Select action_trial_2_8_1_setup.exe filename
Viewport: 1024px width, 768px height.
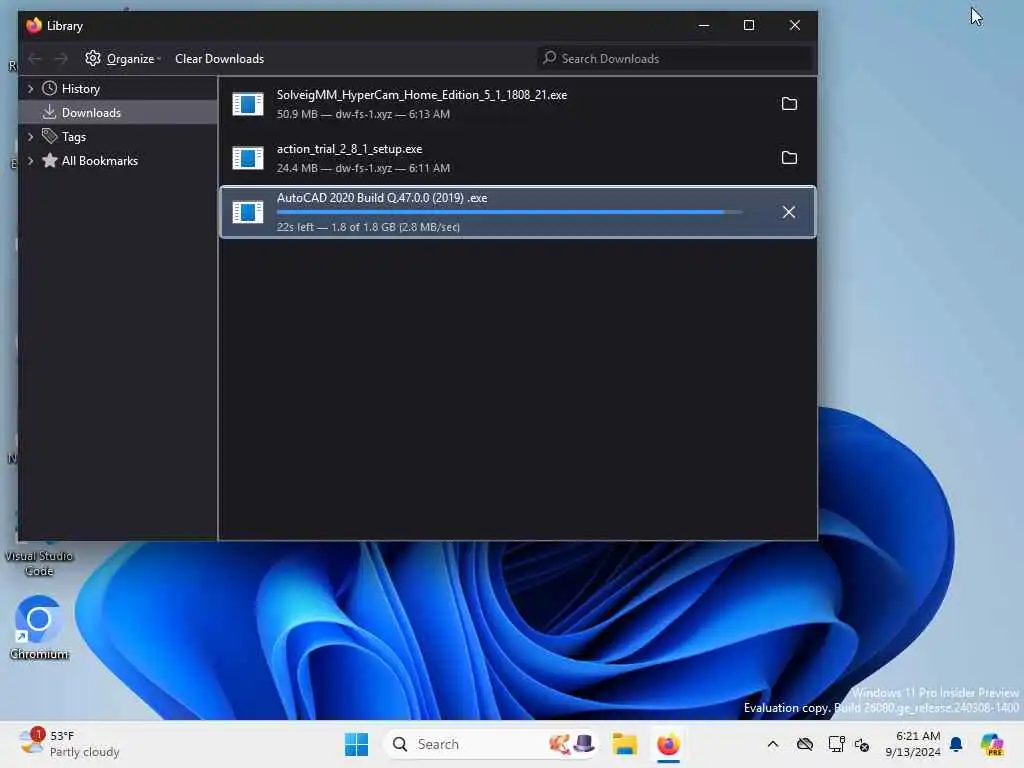[349, 149]
